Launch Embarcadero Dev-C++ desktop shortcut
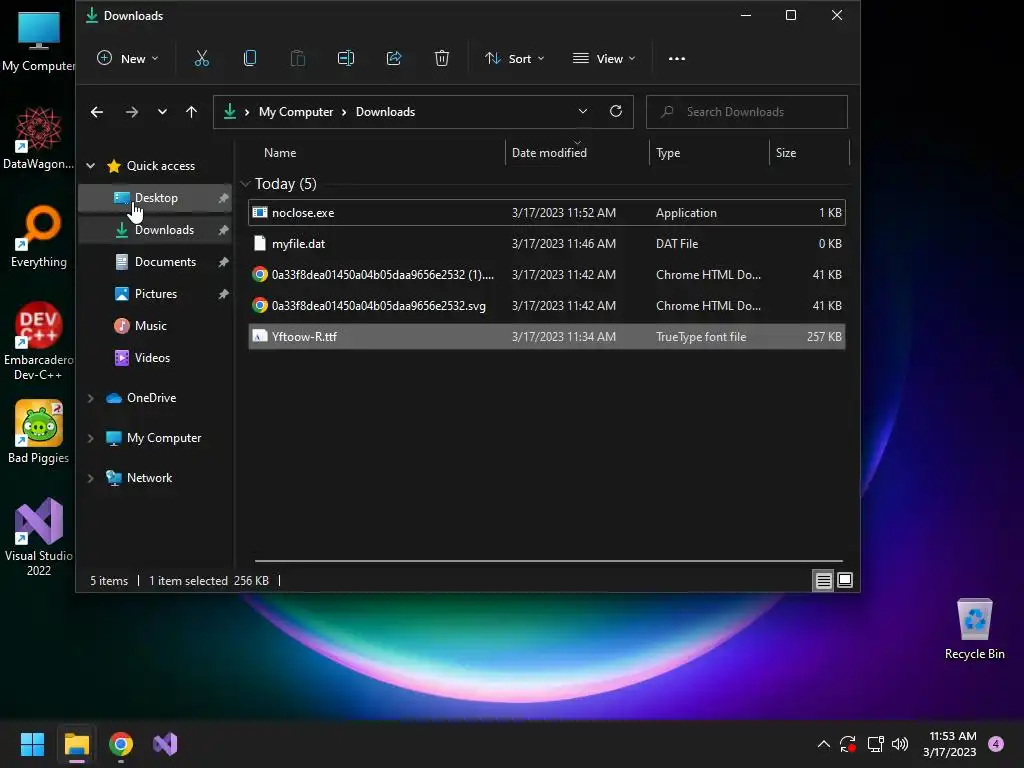This screenshot has height=768, width=1024. coord(39,341)
